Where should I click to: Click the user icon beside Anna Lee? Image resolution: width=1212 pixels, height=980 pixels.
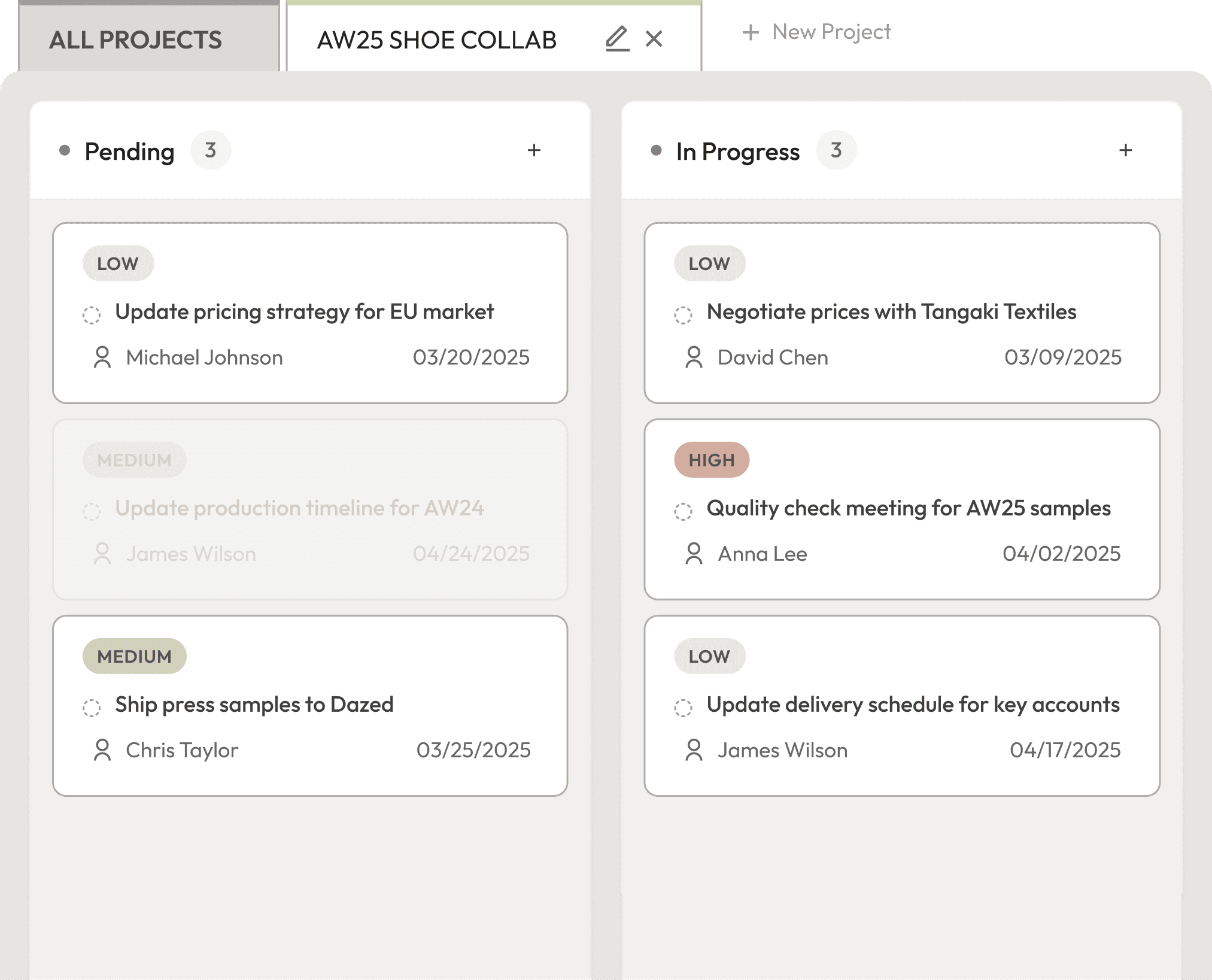tap(694, 554)
